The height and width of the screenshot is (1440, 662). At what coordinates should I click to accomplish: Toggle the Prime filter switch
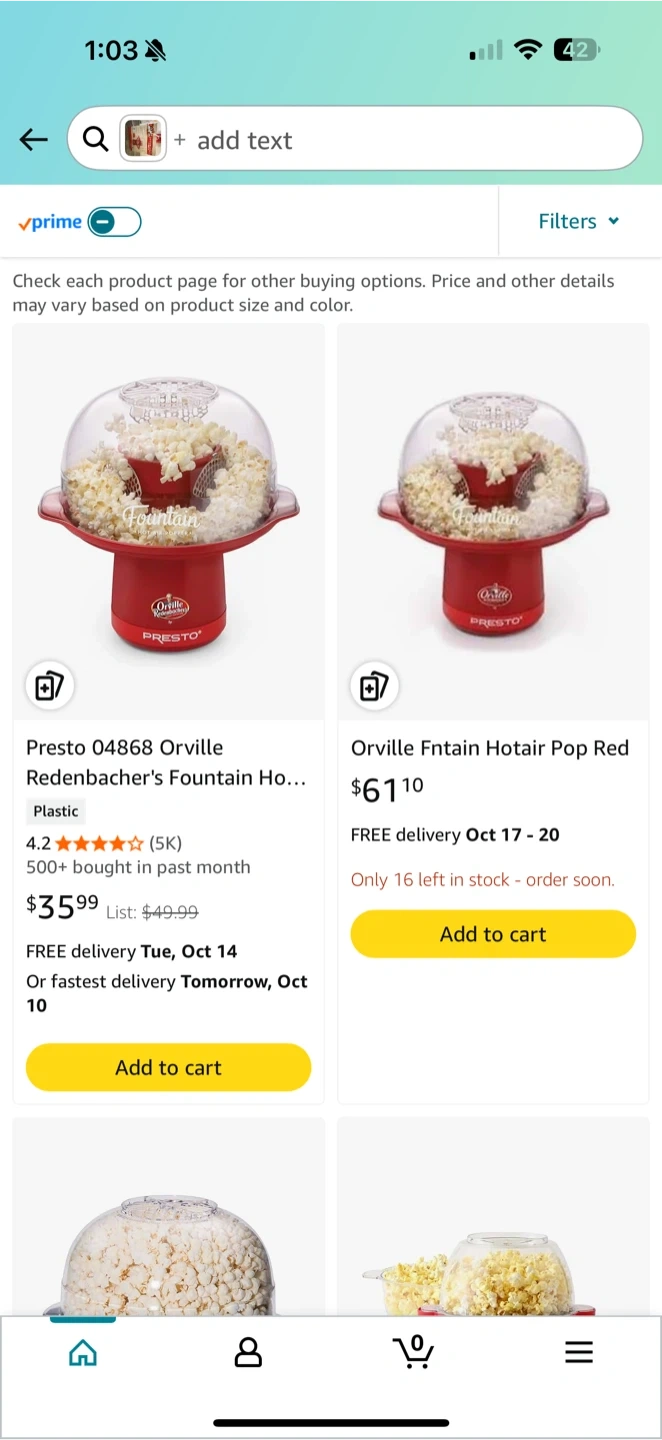pyautogui.click(x=114, y=222)
